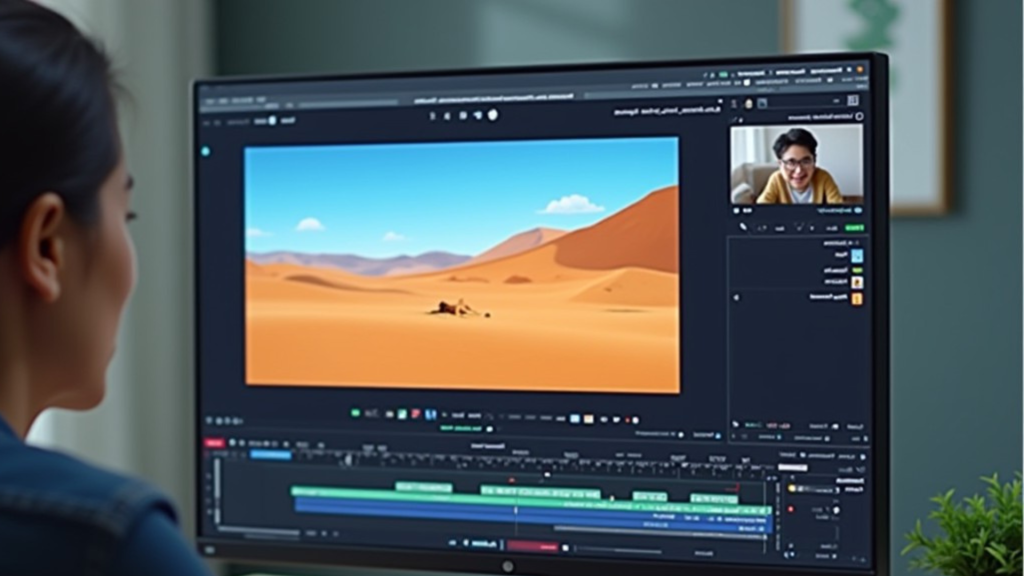This screenshot has width=1024, height=576.
Task: Open the webcam feed of the smiling person
Action: click(796, 165)
